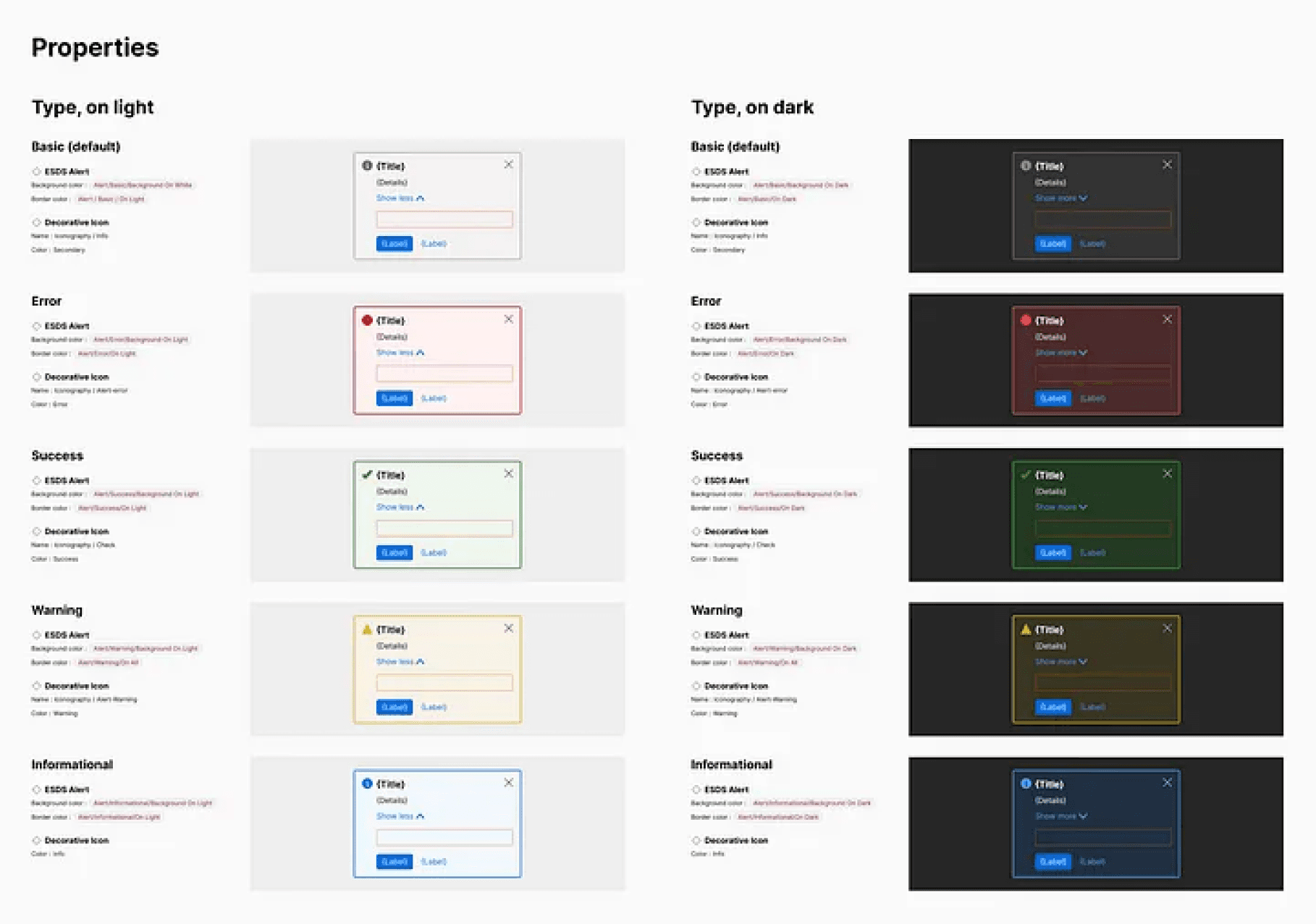Click secondary Label link in light Basic alert

434,244
